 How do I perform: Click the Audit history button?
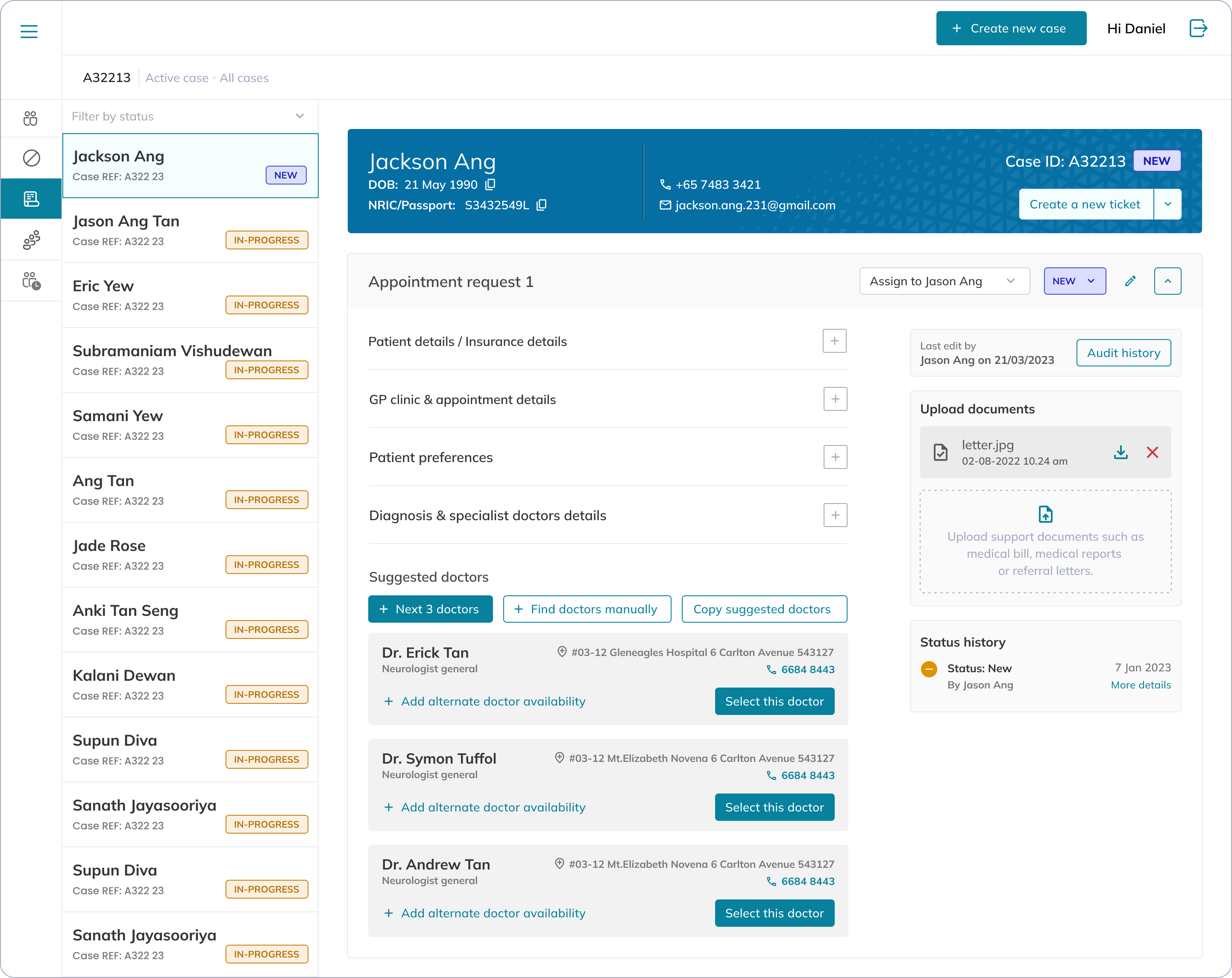coord(1123,353)
